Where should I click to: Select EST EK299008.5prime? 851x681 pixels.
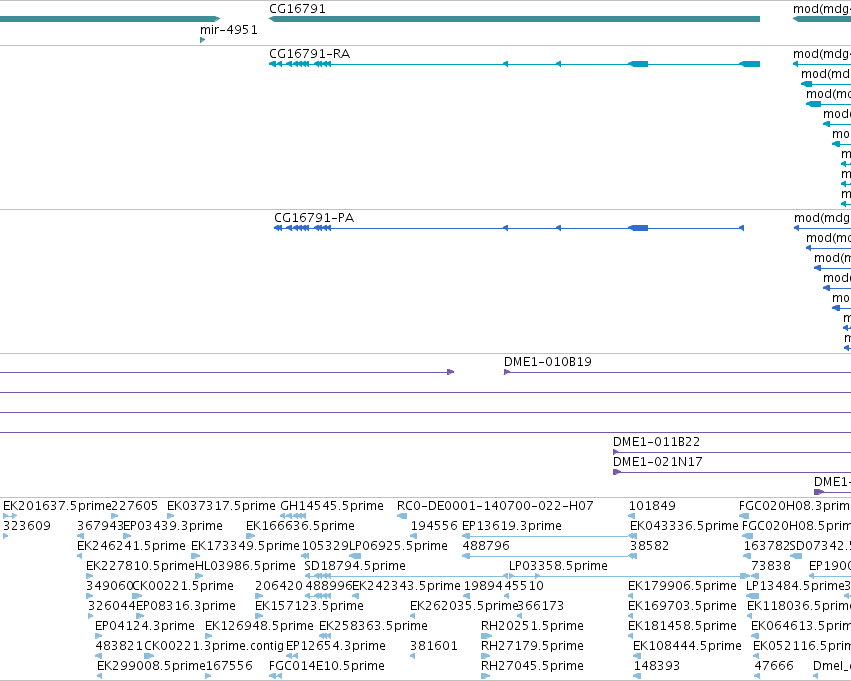click(x=151, y=666)
